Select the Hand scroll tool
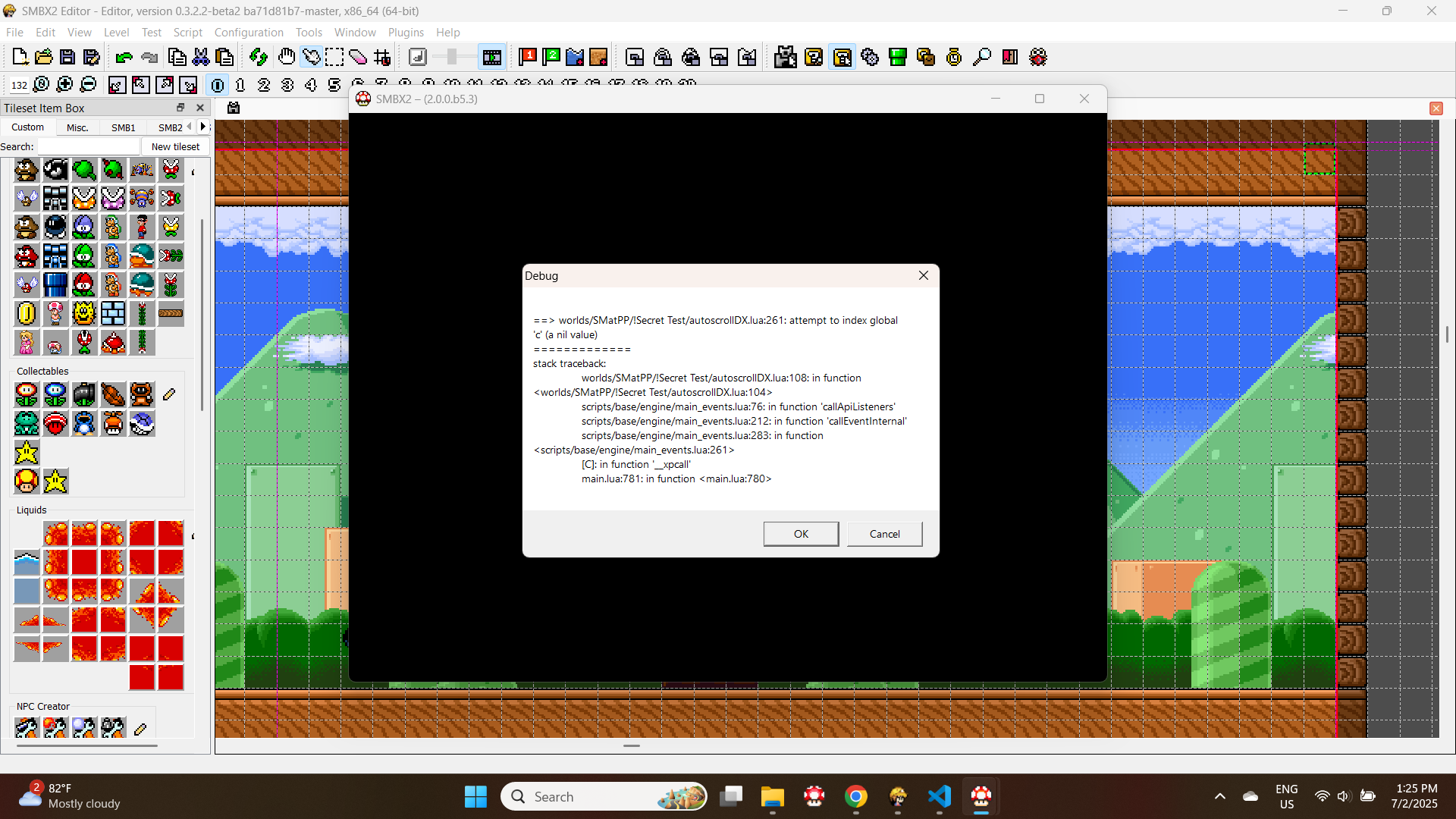Screen dimensions: 1456x819 coord(287,57)
